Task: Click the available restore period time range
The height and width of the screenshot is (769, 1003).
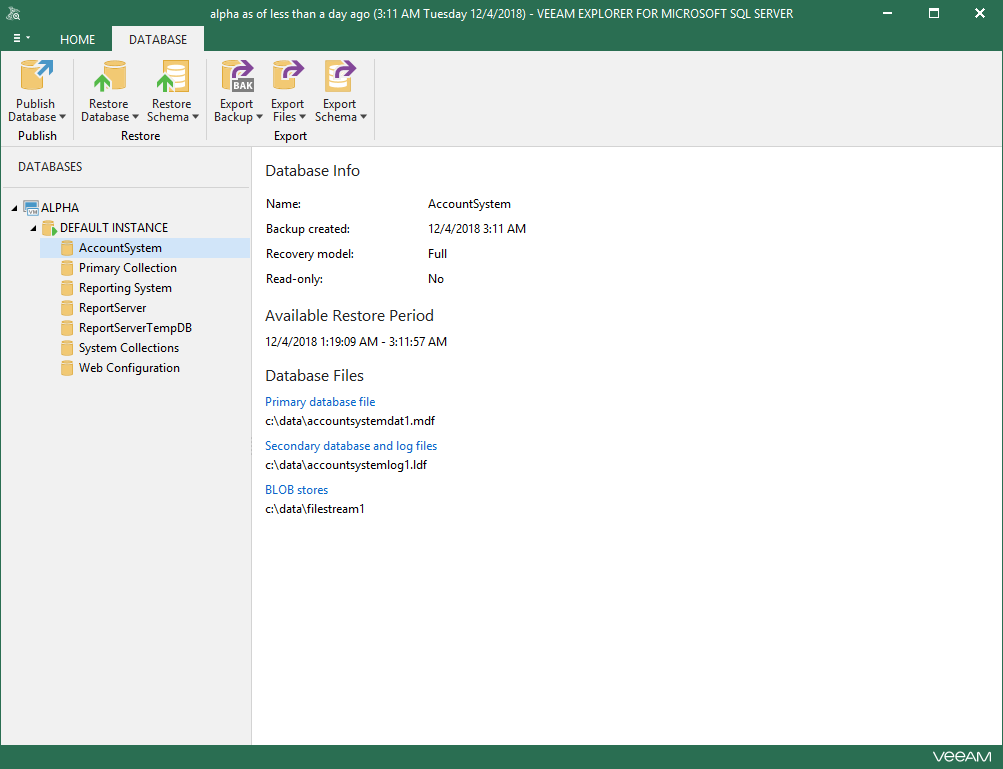Action: tap(356, 342)
